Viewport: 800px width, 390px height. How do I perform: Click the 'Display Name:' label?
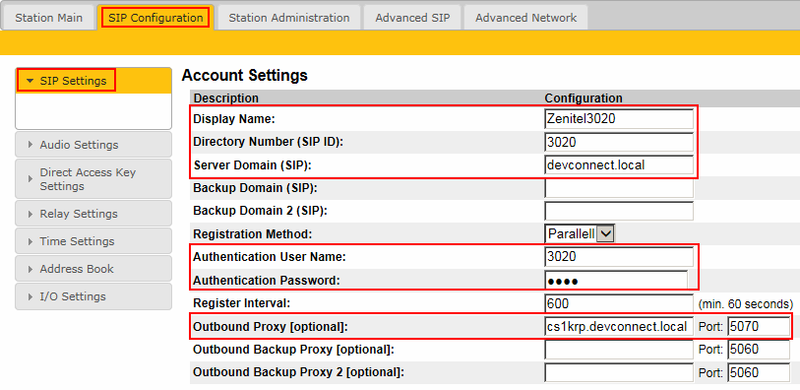[234, 119]
